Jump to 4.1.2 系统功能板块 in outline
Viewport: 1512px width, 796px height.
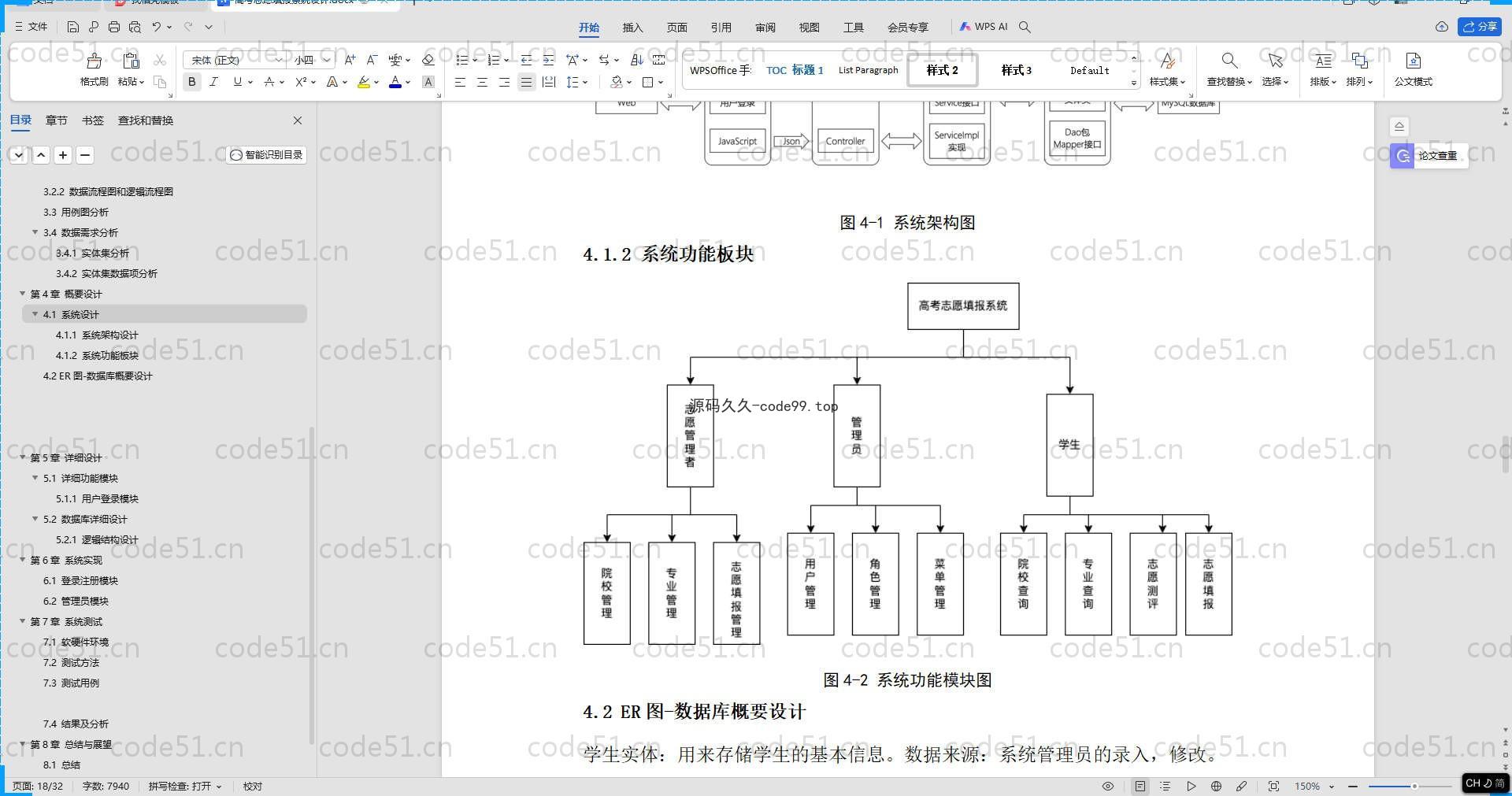[x=97, y=355]
